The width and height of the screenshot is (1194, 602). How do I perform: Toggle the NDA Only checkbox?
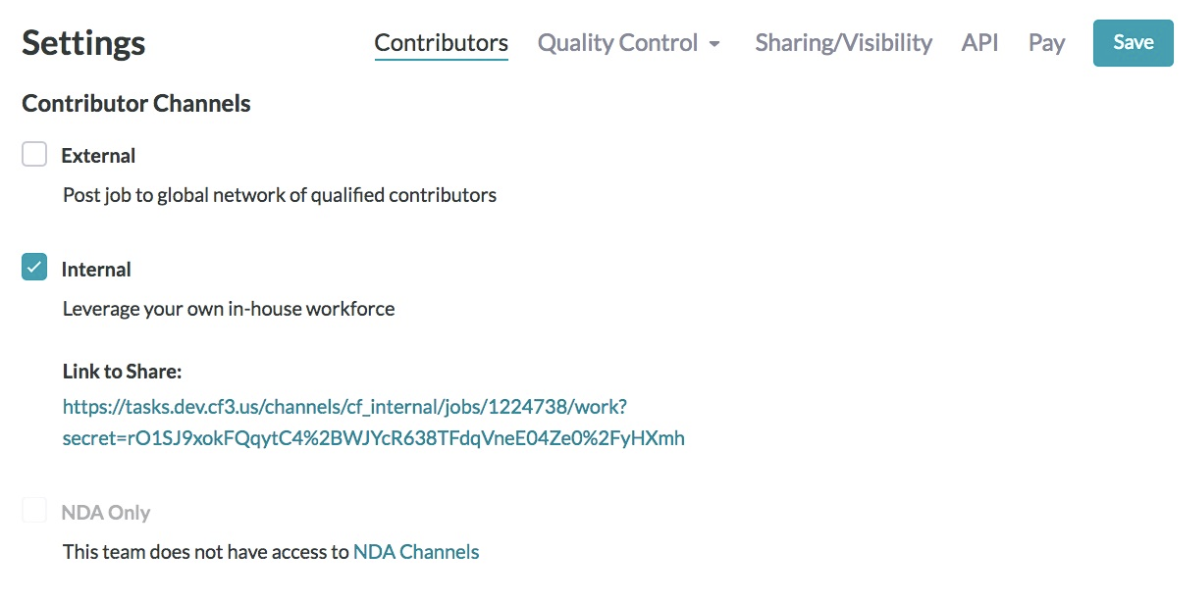click(34, 510)
